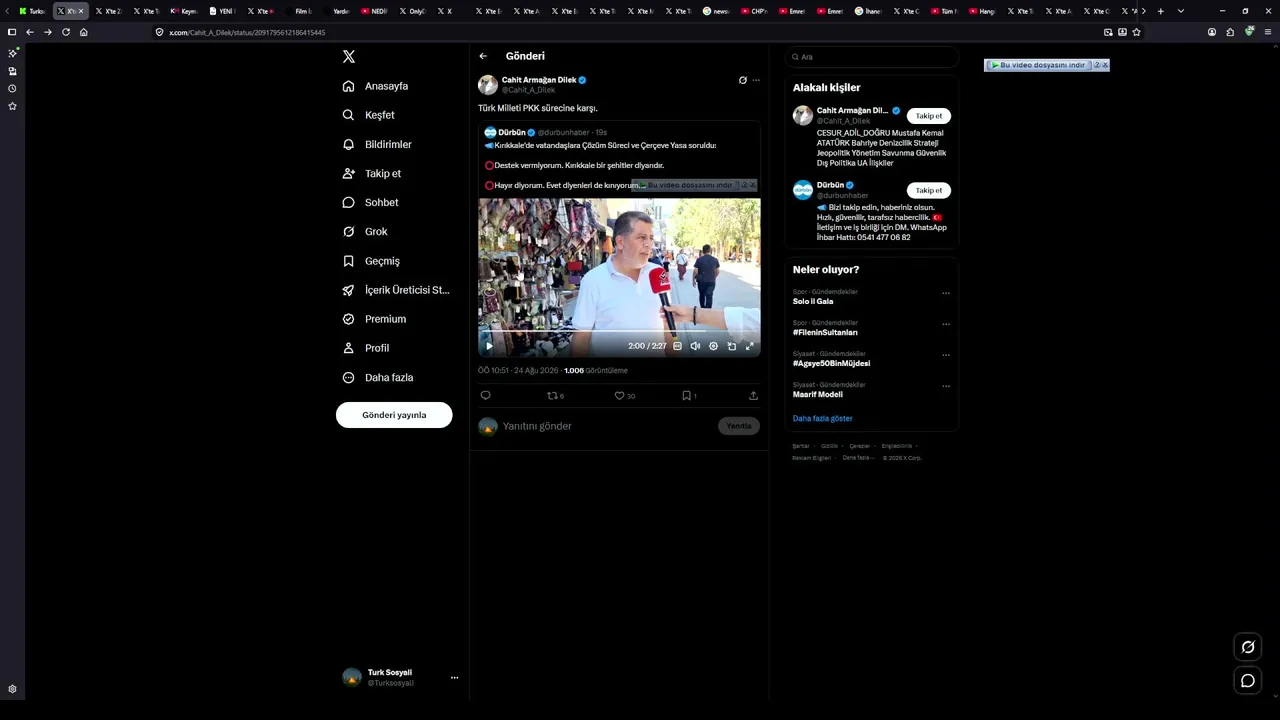Click the X logo in sidebar
1280x720 pixels.
pyautogui.click(x=349, y=57)
